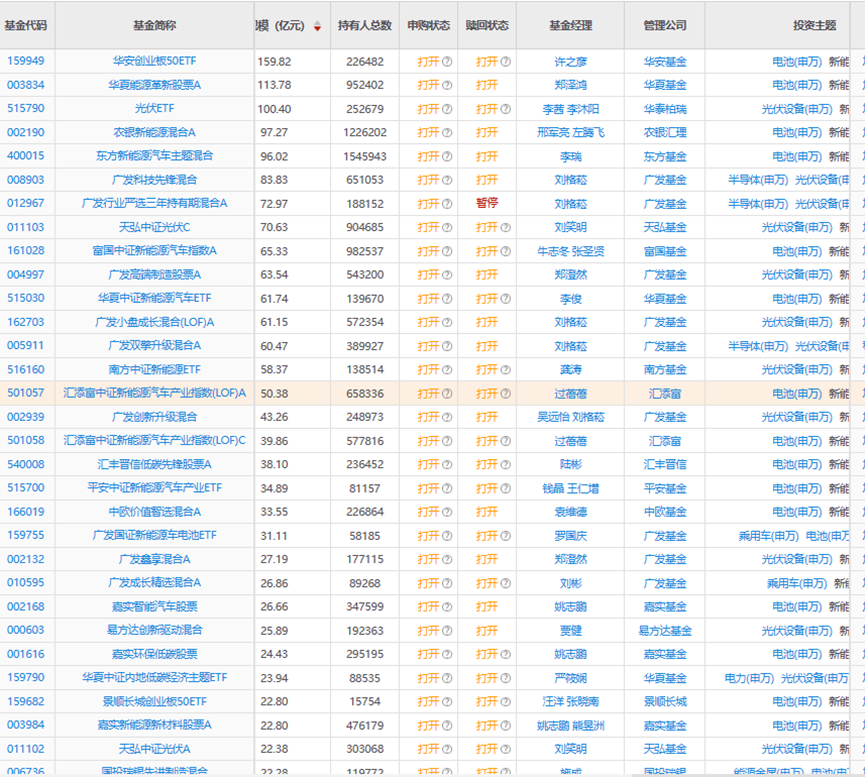865x777 pixels.
Task: View manager 过蓓蓓 in row 501058
Action: coord(571,441)
